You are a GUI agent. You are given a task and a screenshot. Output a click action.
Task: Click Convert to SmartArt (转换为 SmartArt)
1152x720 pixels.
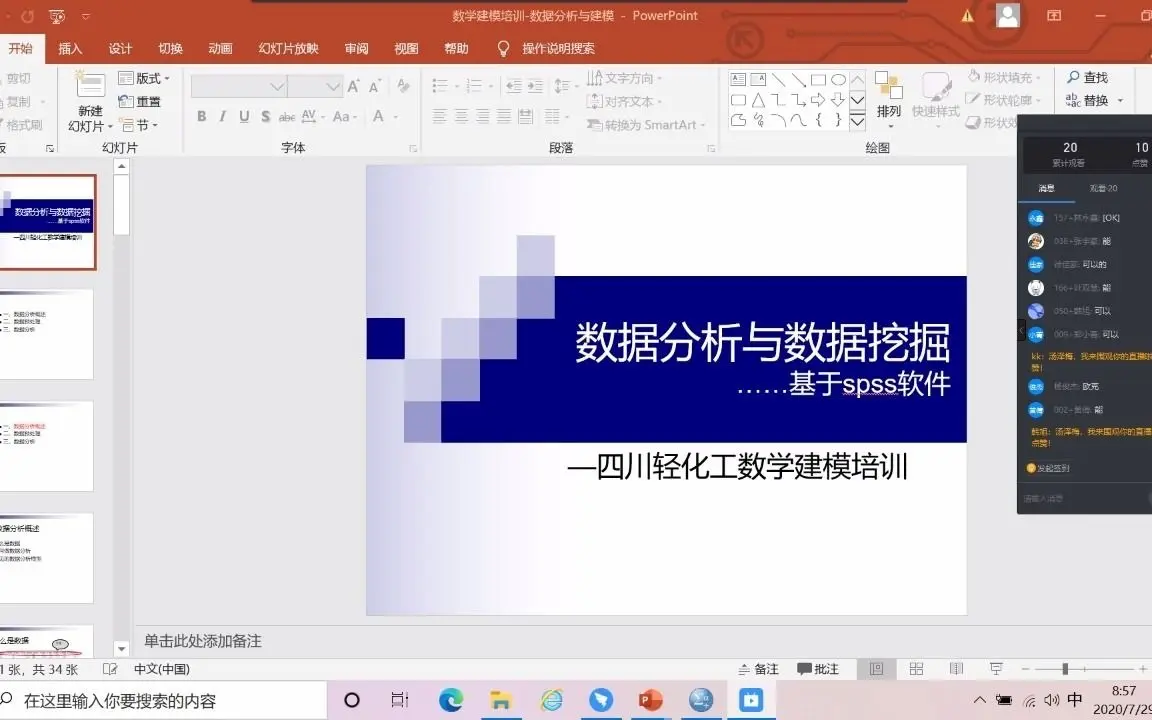click(647, 125)
